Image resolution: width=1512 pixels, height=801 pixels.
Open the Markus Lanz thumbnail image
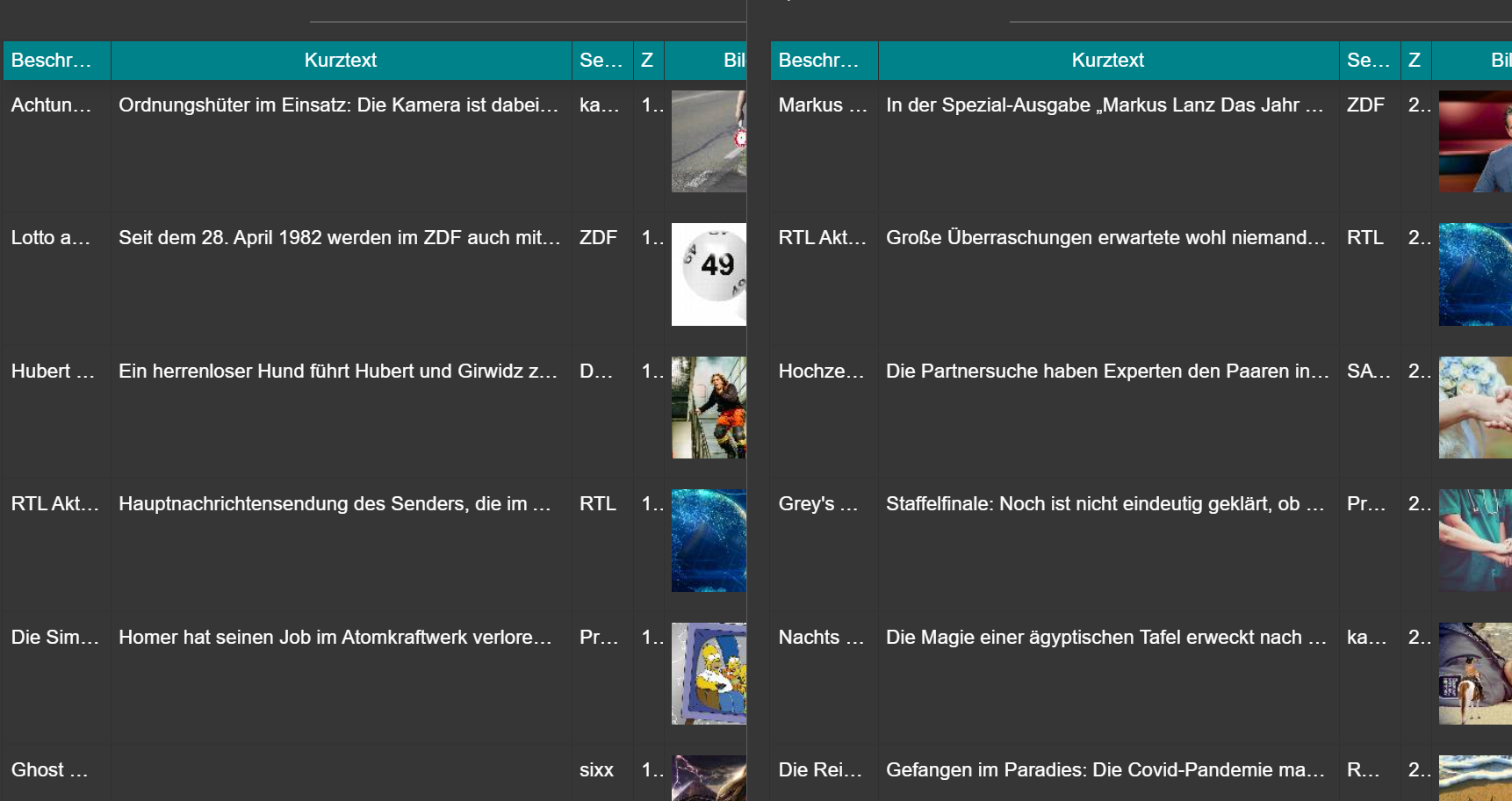tap(1475, 141)
